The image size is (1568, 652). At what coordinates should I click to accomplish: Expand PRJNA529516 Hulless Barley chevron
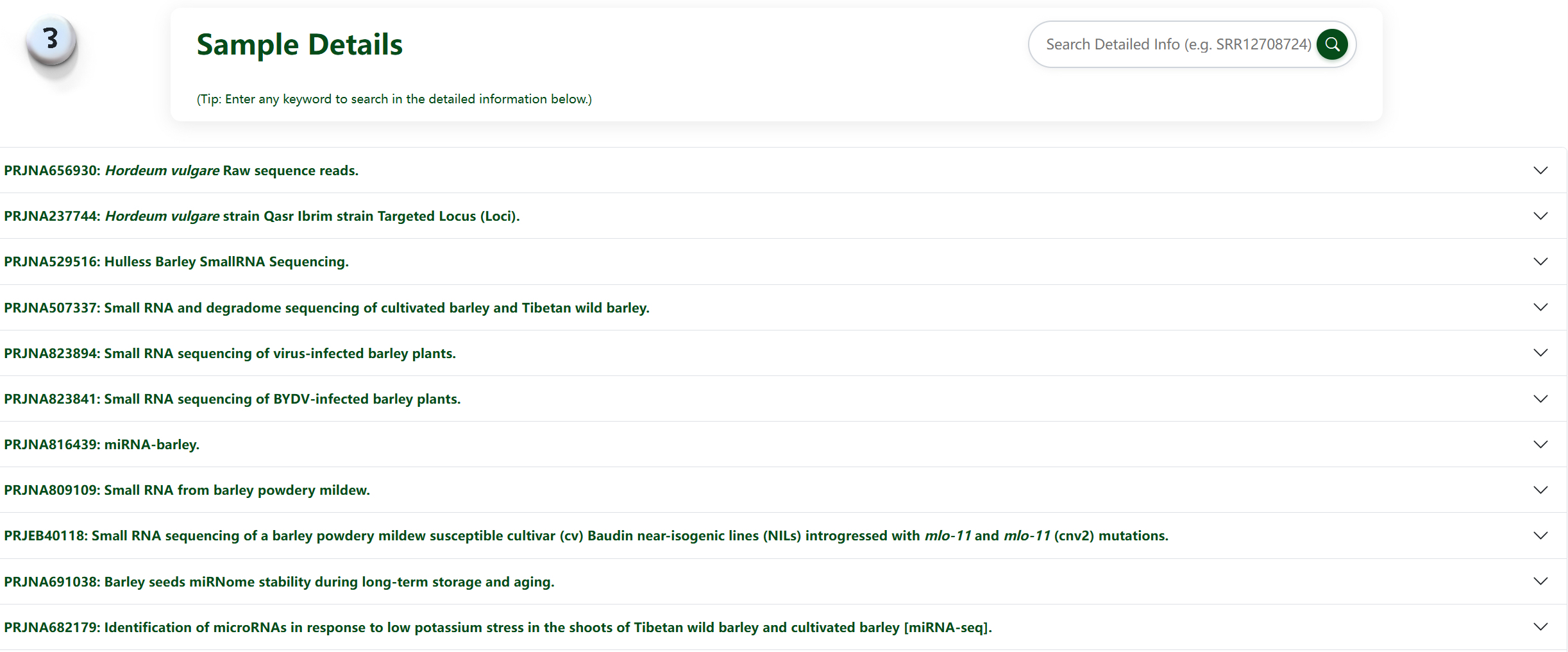1540,261
